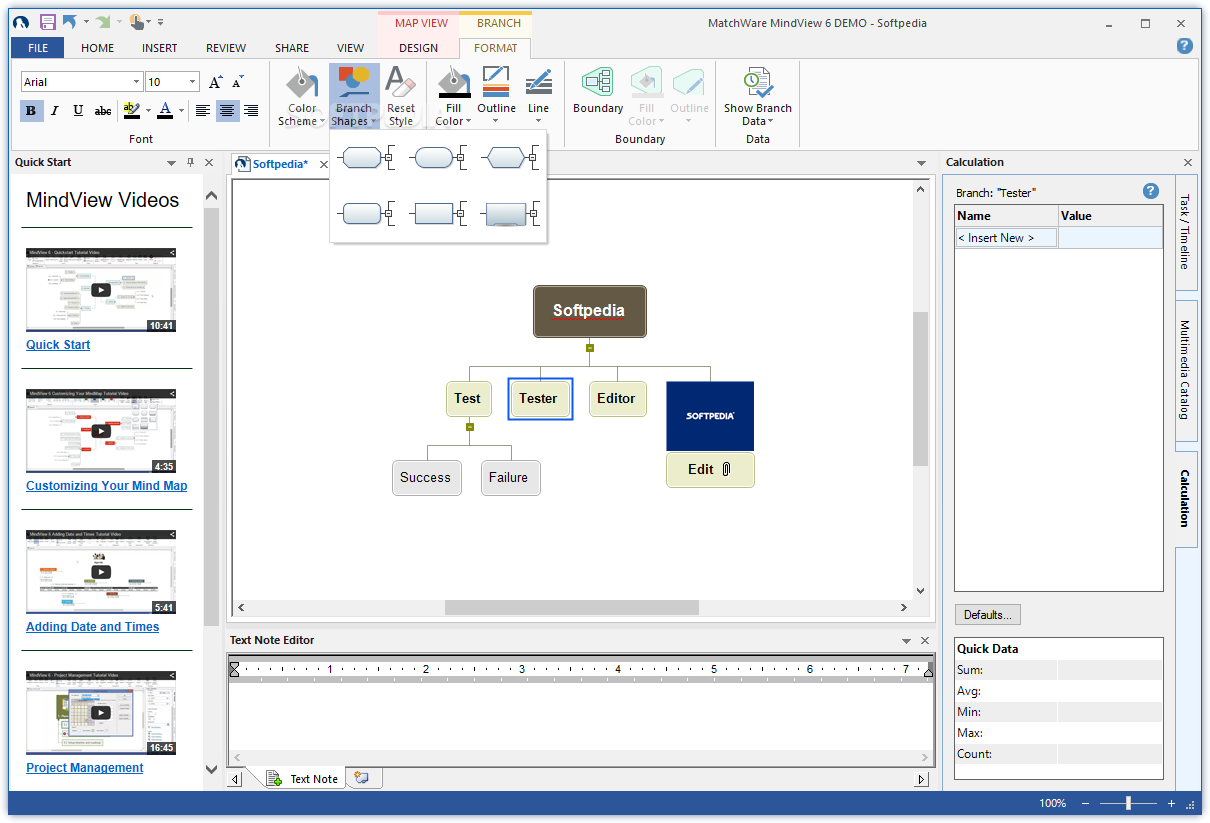
Task: Align text right
Action: pyautogui.click(x=251, y=110)
